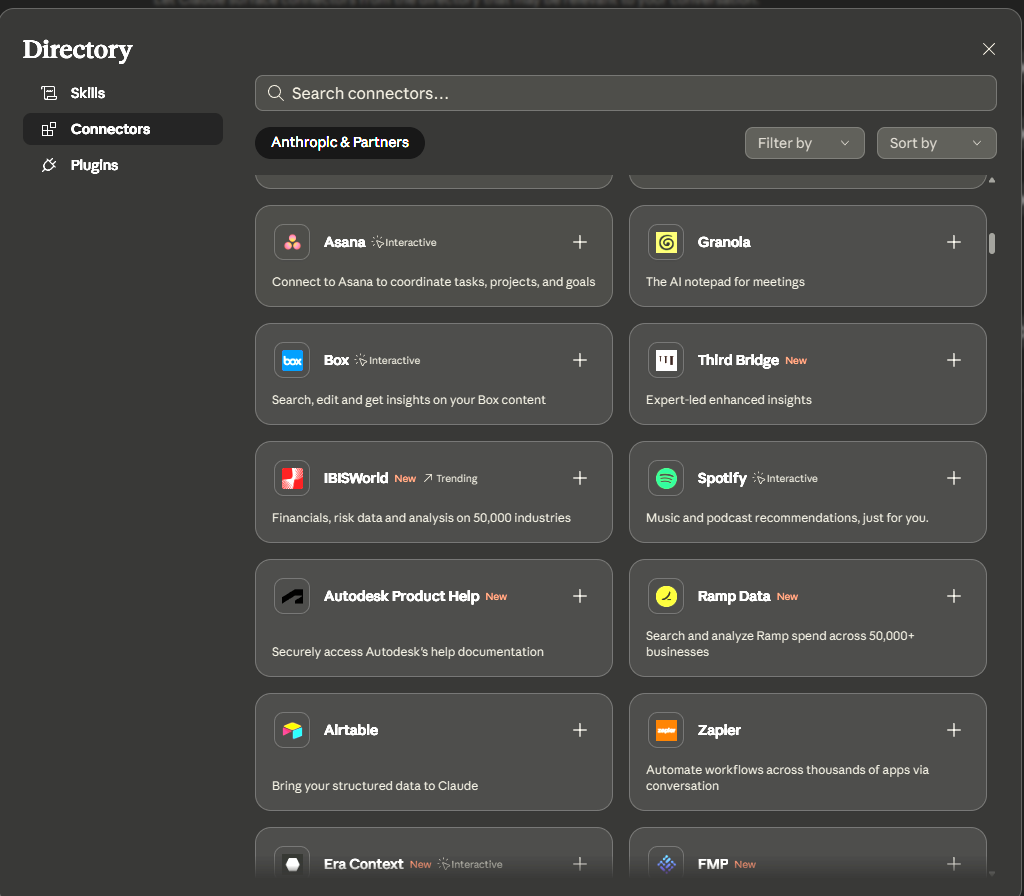Select the Anthropic & Partners tab
This screenshot has width=1024, height=896.
point(340,142)
